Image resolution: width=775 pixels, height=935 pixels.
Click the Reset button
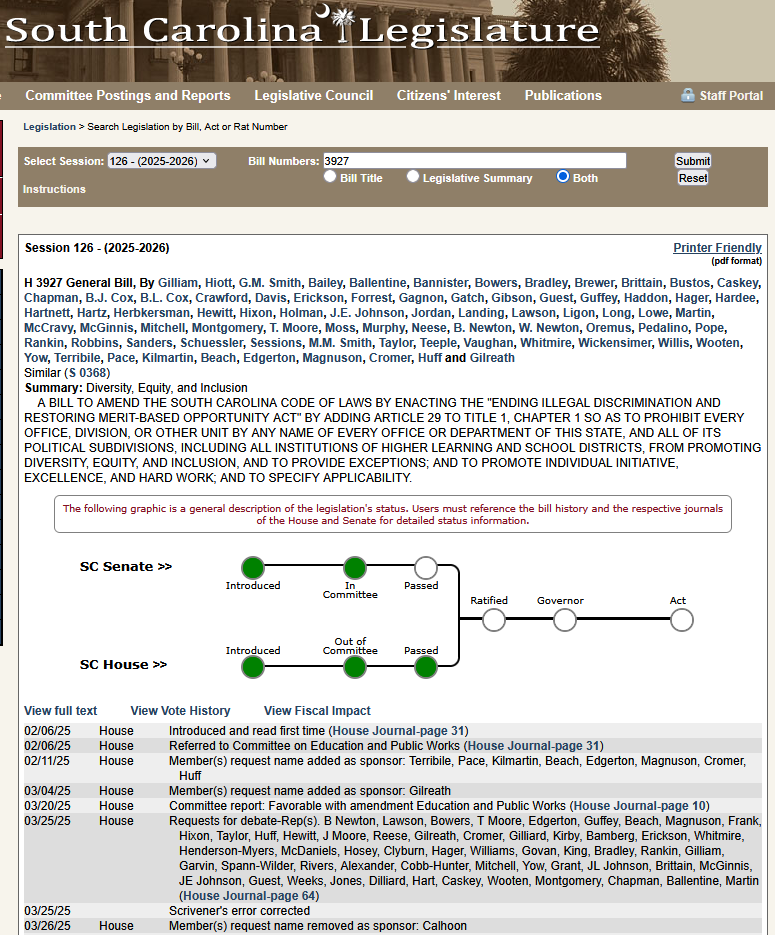(693, 178)
